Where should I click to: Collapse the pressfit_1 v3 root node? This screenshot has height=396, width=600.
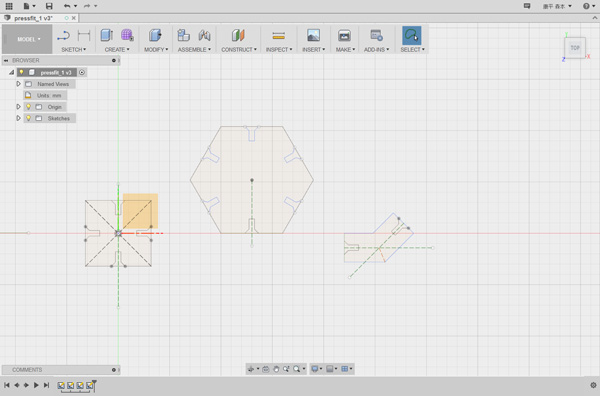(11, 72)
